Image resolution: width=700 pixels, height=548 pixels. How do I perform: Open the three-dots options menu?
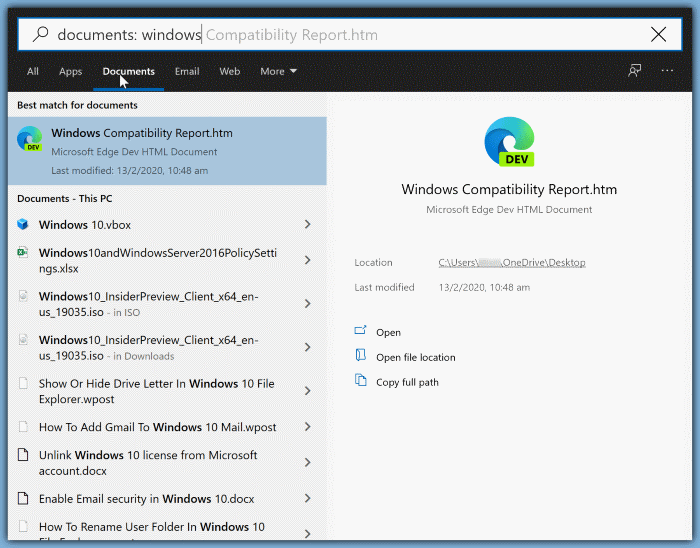tap(667, 71)
